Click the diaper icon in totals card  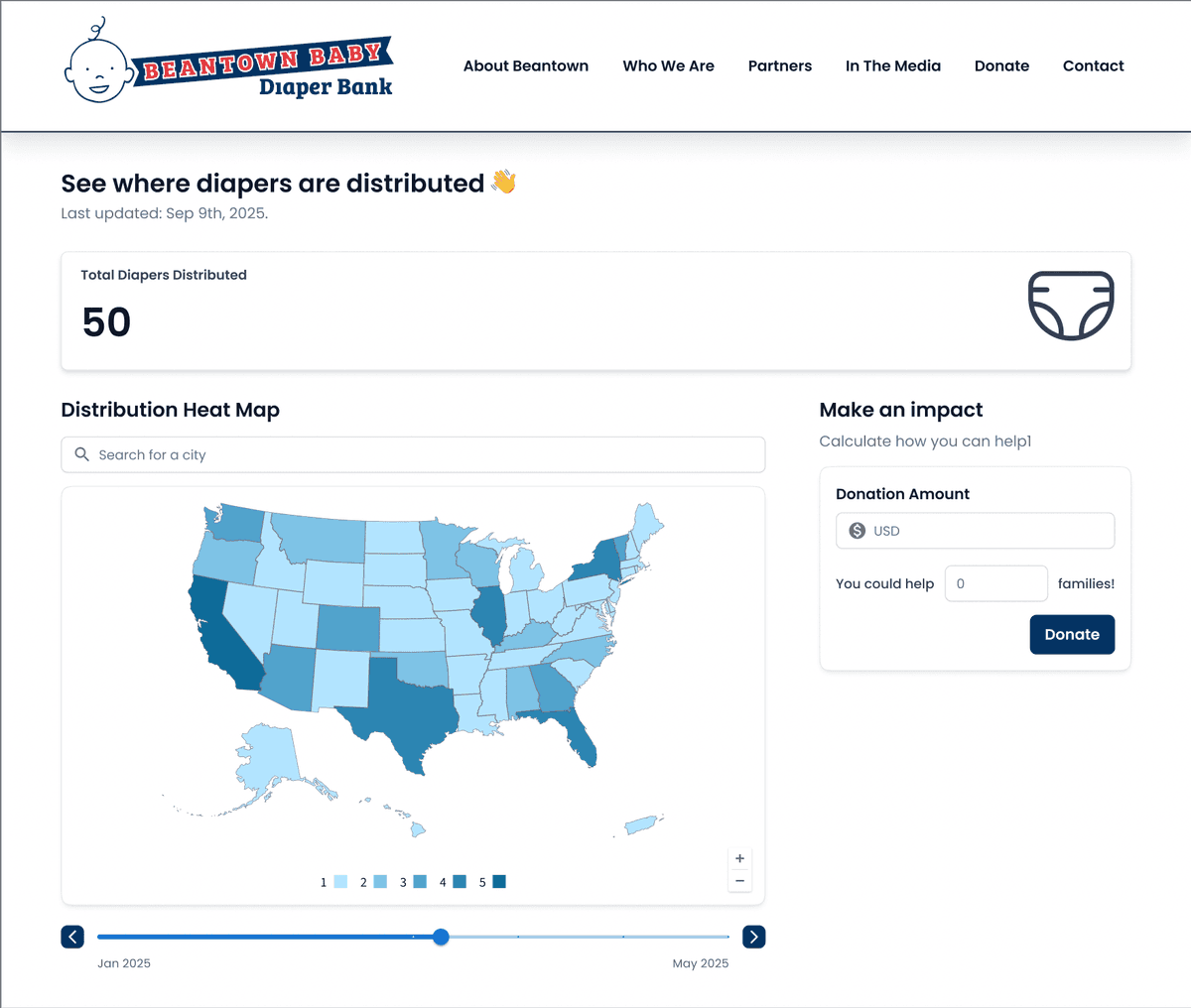1071,306
